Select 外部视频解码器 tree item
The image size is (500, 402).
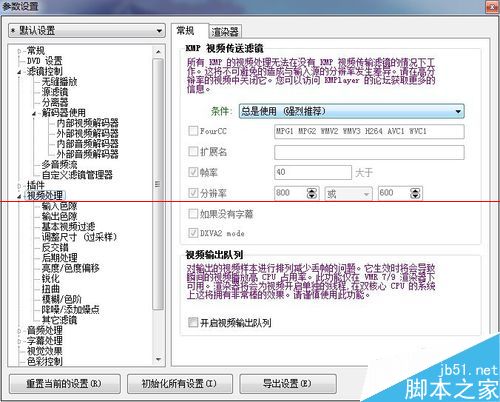click(87, 133)
